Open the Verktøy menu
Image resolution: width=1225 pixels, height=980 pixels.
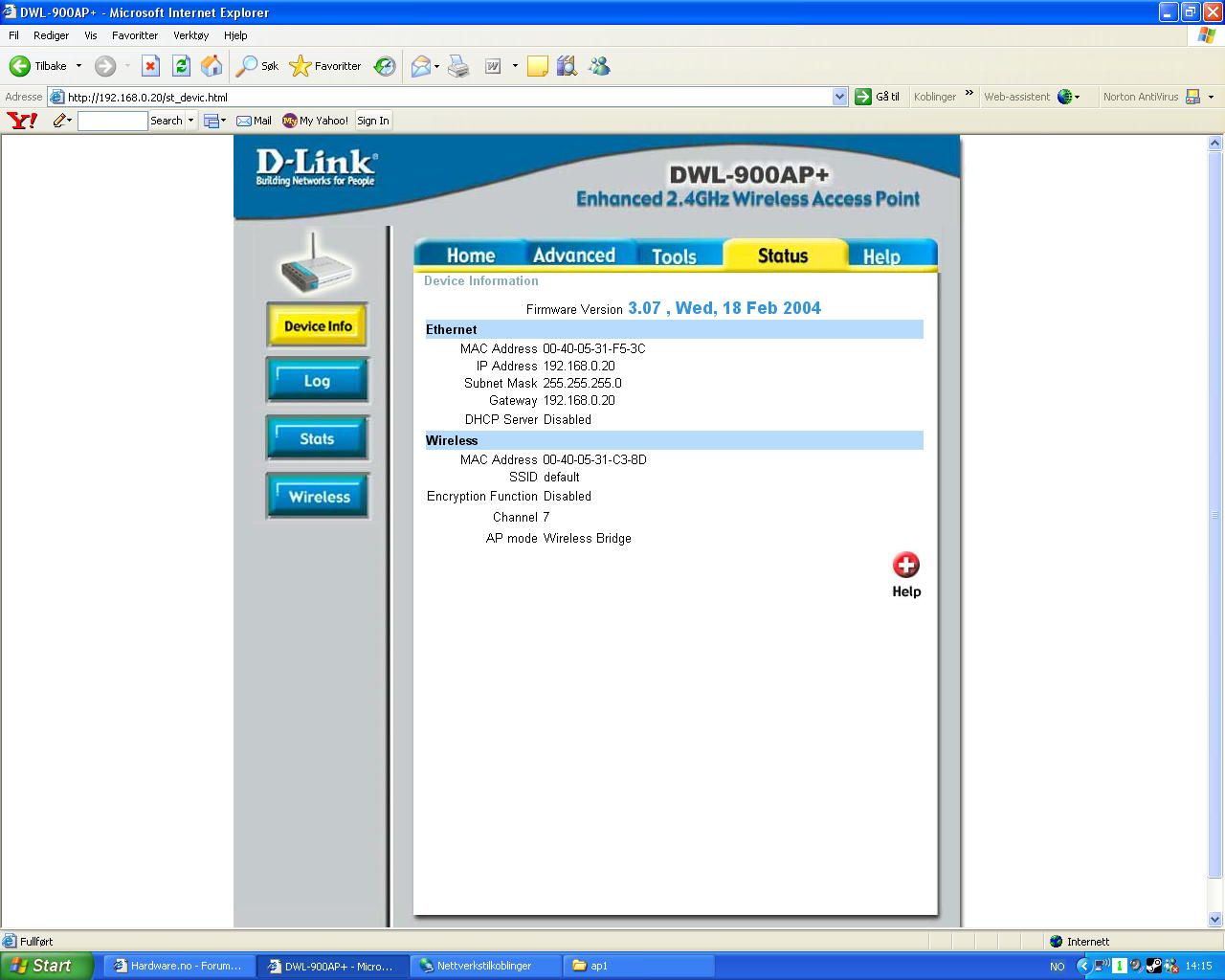(x=190, y=35)
